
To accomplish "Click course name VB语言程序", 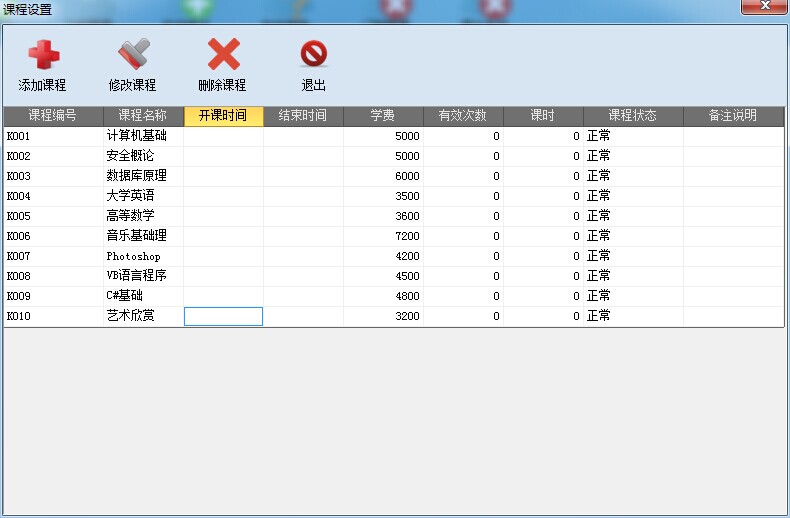I will pyautogui.click(x=137, y=276).
